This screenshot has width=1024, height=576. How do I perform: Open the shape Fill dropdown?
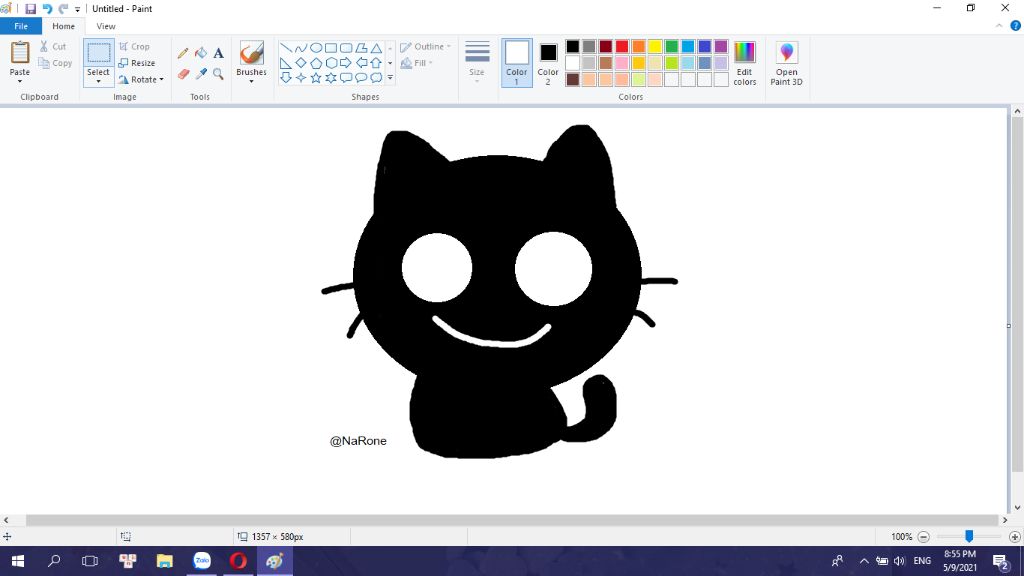[x=417, y=63]
